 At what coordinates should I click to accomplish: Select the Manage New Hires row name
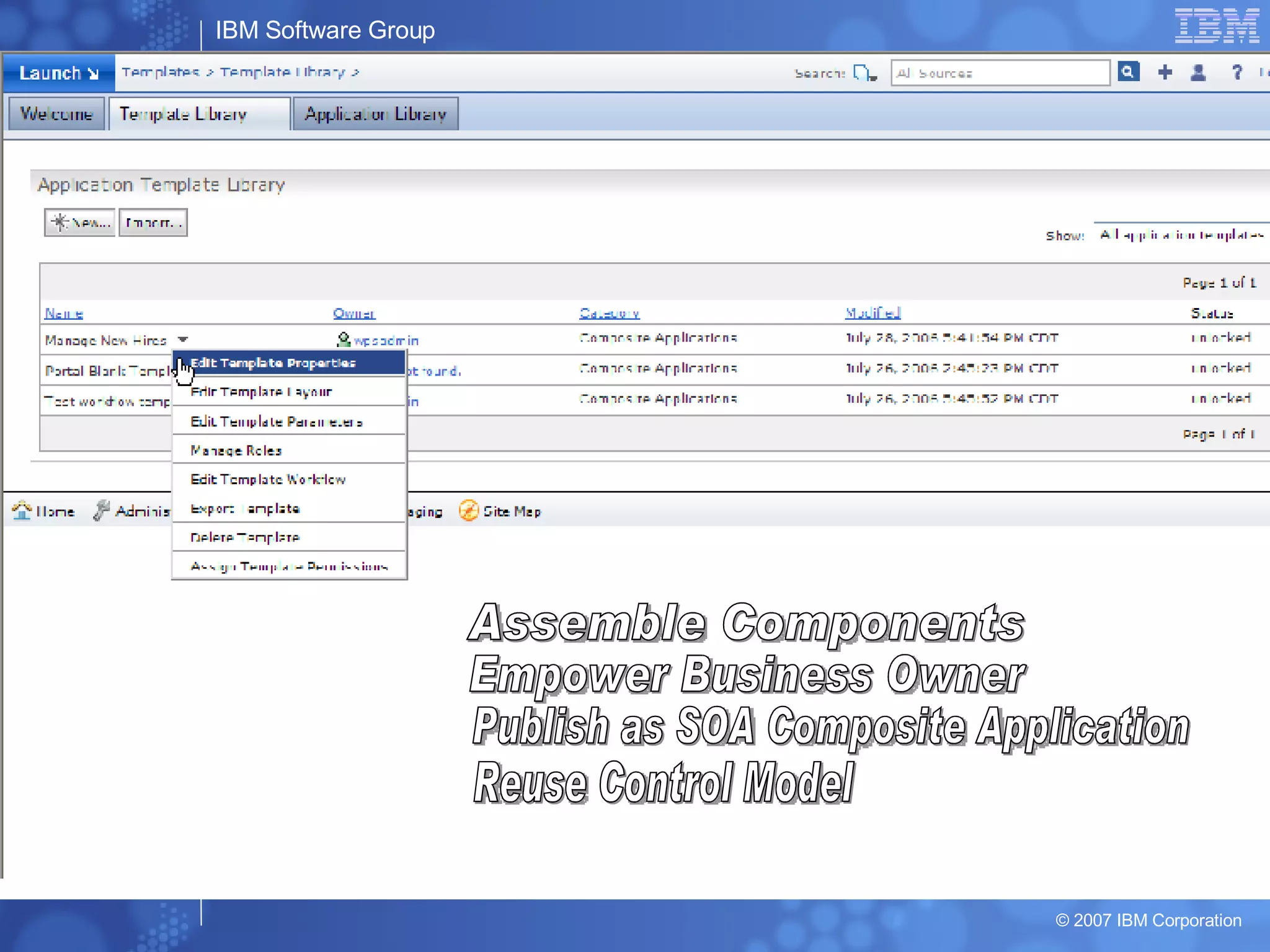(106, 340)
